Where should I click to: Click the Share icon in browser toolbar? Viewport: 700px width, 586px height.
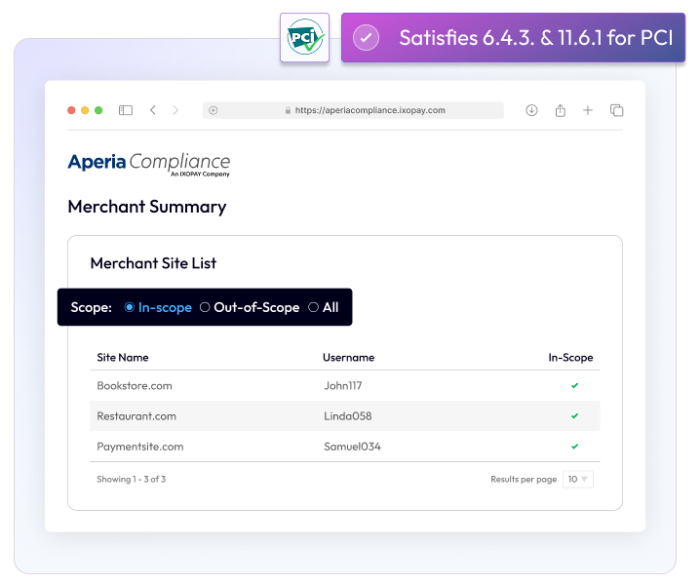(x=560, y=110)
